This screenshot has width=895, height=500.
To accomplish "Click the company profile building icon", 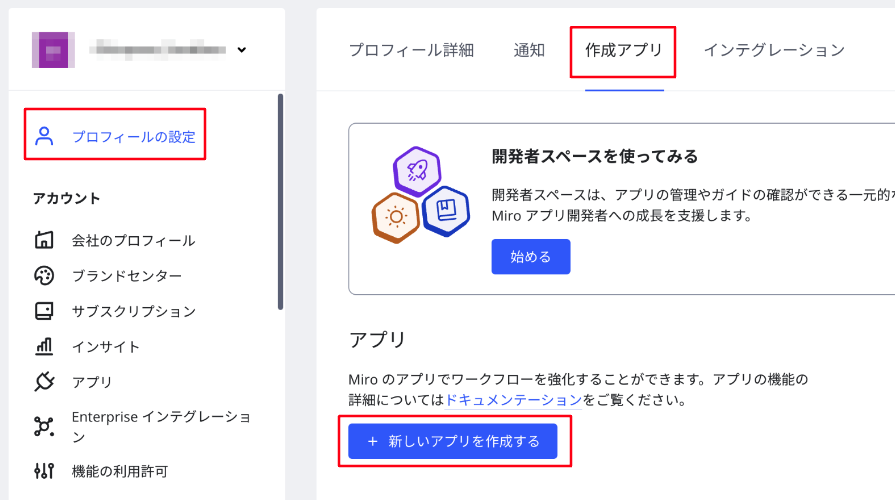I will point(44,240).
